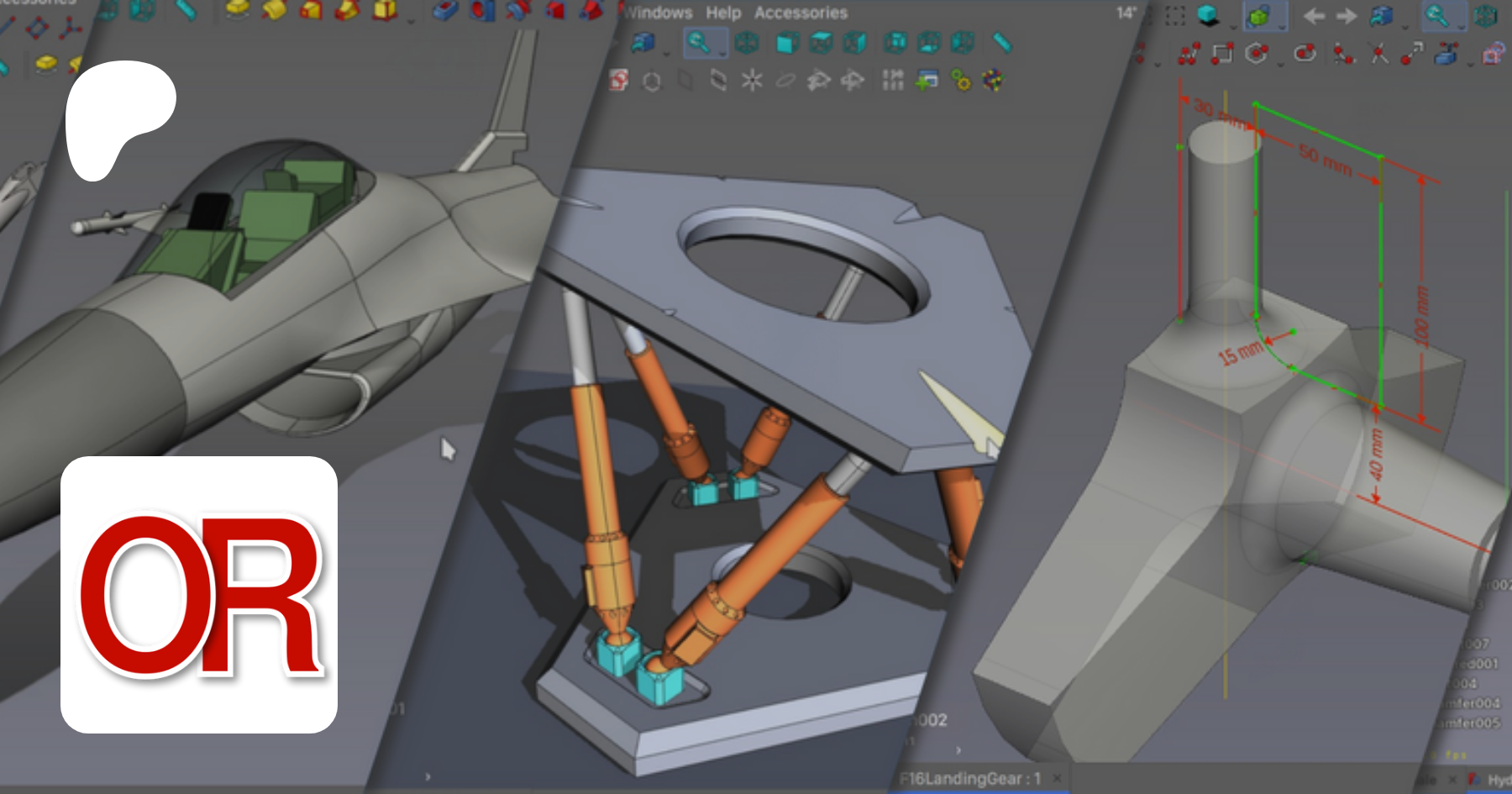The height and width of the screenshot is (794, 1512).
Task: Click the 100 mm dimension label
Action: click(x=1421, y=315)
